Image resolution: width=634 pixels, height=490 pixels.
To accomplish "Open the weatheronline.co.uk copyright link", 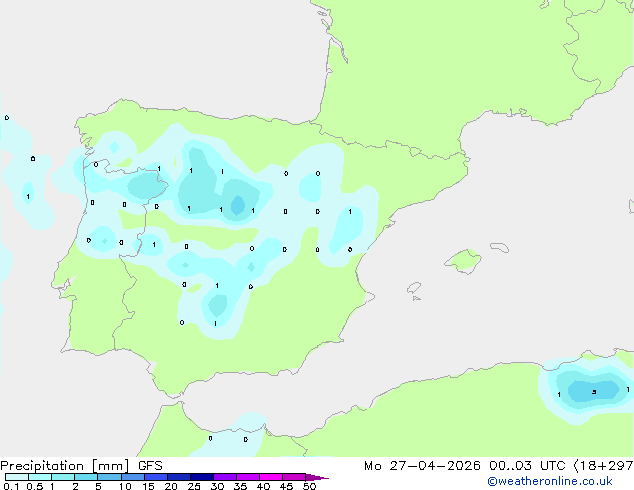I will click(x=550, y=481).
